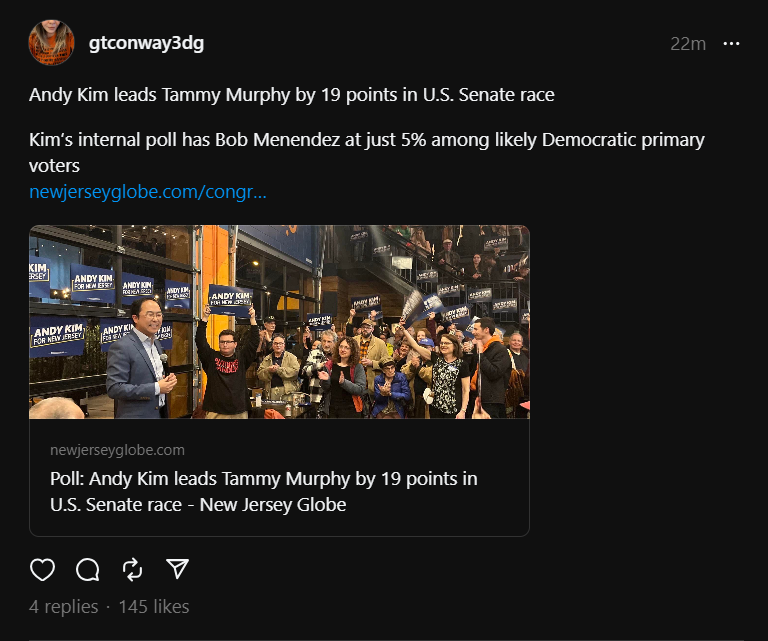Click the 22m post timestamp
Image resolution: width=768 pixels, height=641 pixels.
tap(688, 44)
